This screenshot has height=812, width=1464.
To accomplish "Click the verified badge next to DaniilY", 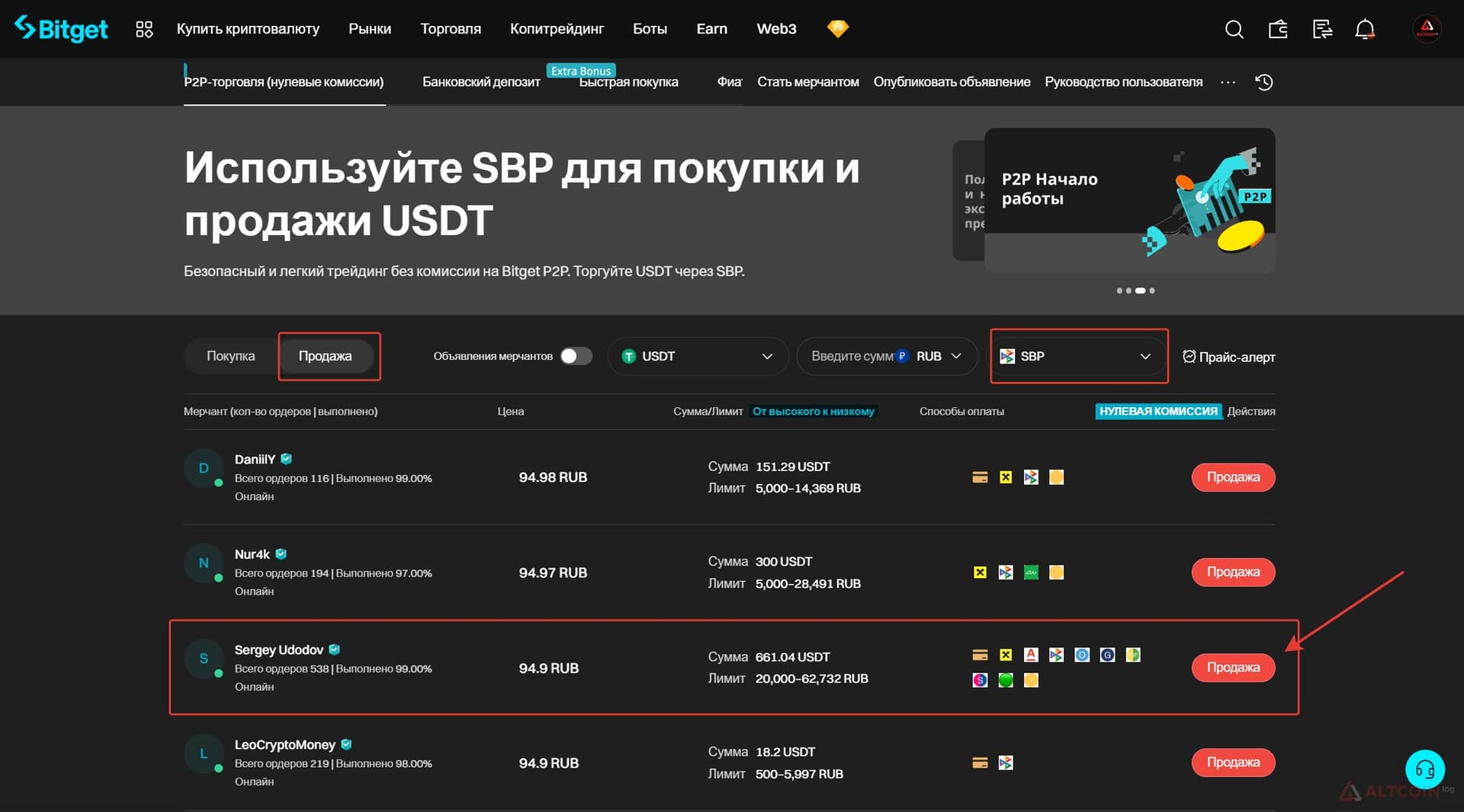I will [287, 459].
